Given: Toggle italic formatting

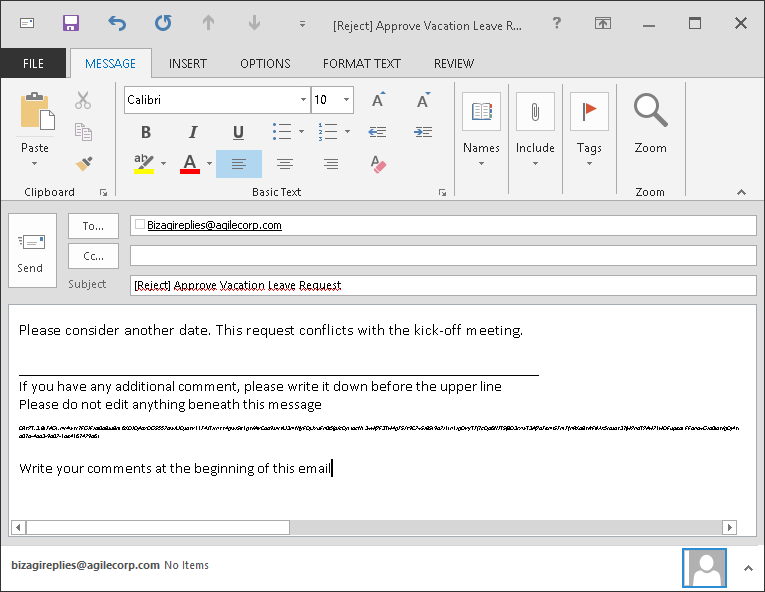Looking at the screenshot, I should [x=193, y=132].
